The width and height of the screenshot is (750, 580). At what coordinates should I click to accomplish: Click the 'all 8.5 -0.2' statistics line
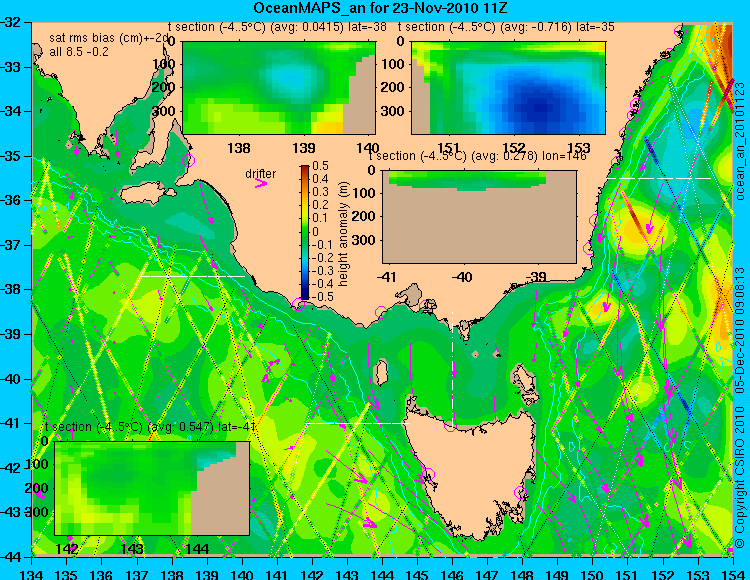pos(79,52)
